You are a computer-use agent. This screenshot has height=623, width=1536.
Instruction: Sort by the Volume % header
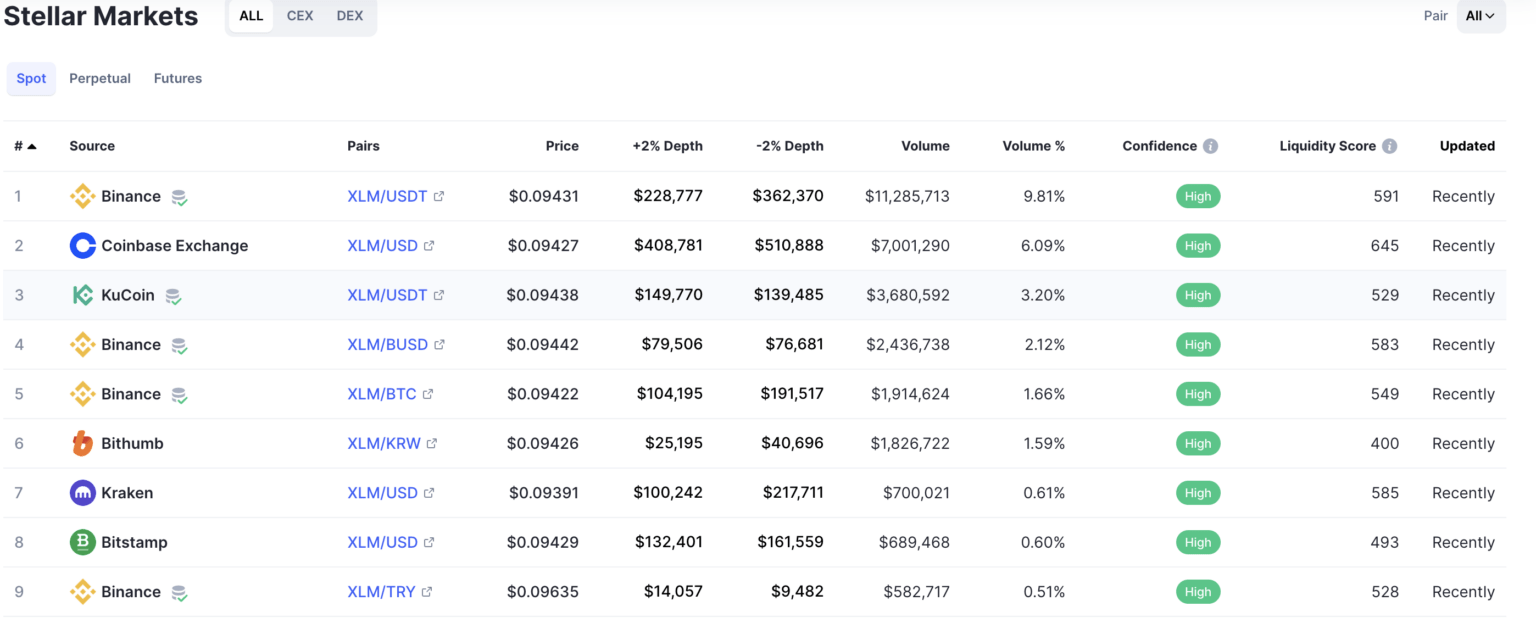[x=1034, y=146]
